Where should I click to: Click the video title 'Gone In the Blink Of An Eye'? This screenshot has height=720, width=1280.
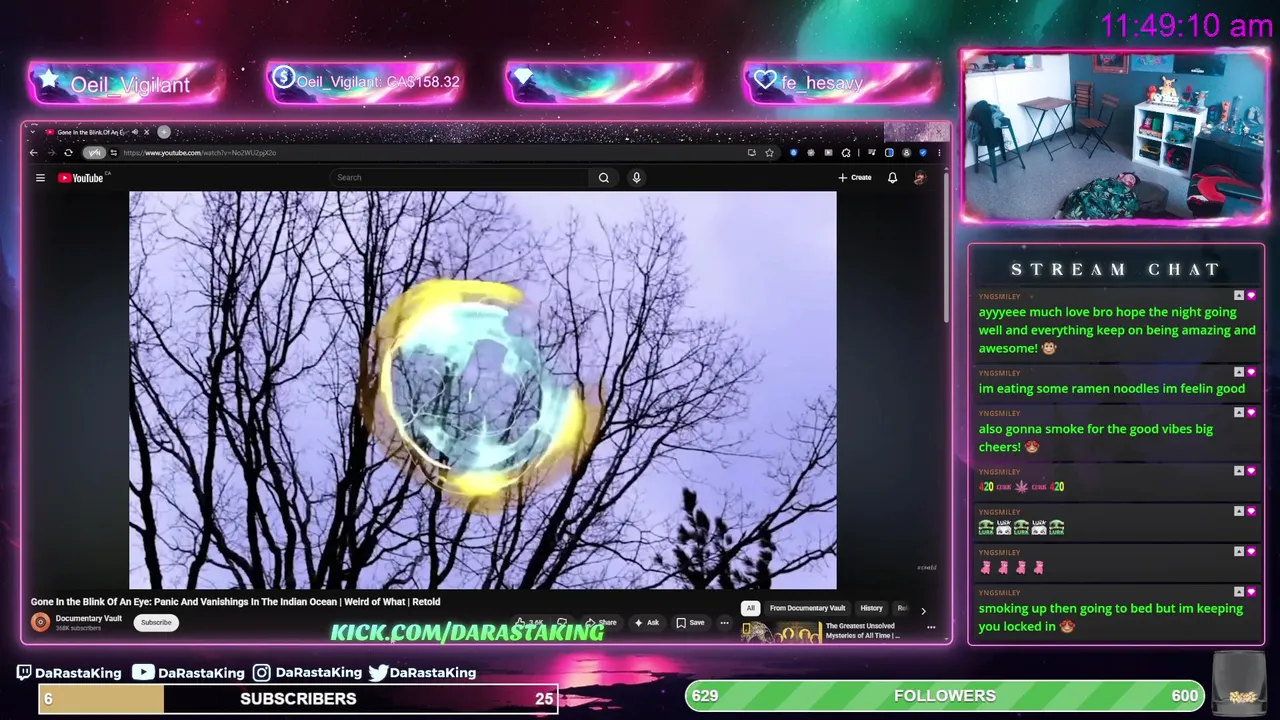tap(235, 602)
